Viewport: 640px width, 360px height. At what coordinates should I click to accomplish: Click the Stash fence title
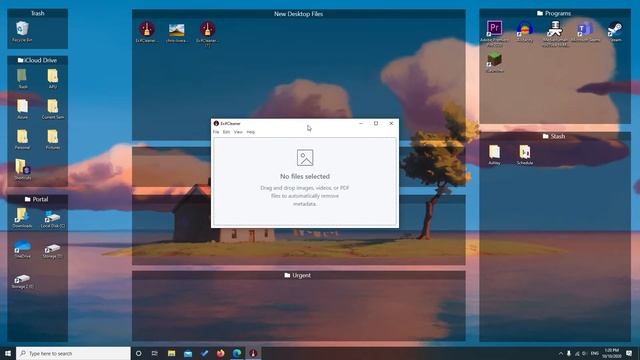(x=554, y=136)
